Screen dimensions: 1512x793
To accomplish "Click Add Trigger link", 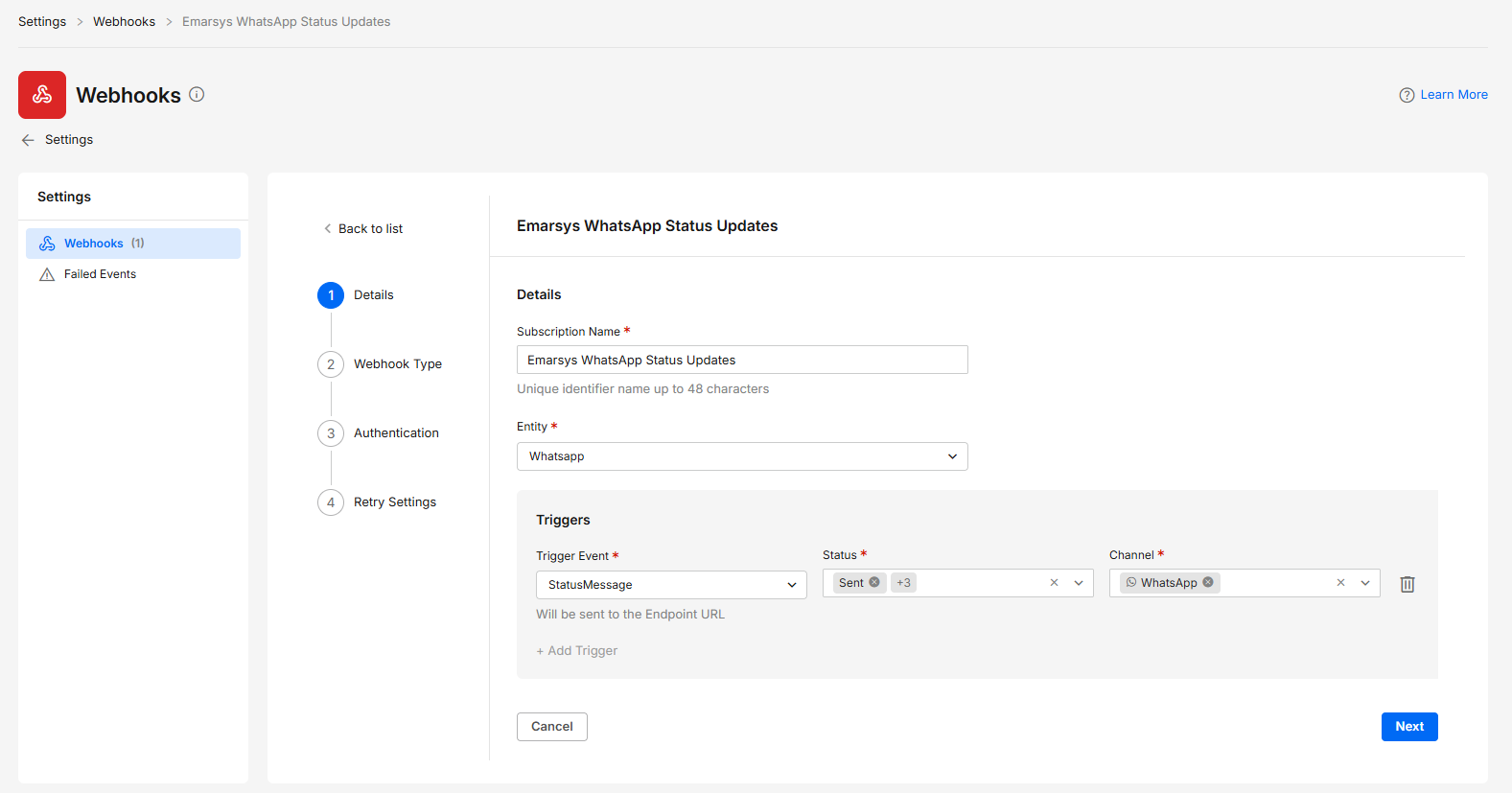I will point(577,651).
